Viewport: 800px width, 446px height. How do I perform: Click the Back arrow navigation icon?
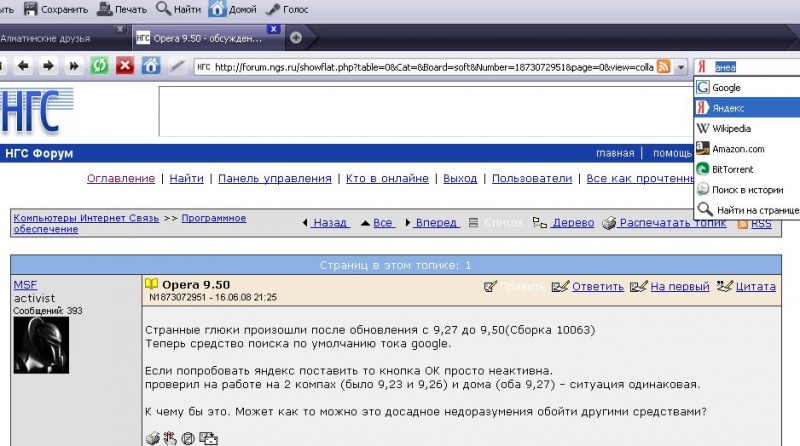[x=22, y=66]
